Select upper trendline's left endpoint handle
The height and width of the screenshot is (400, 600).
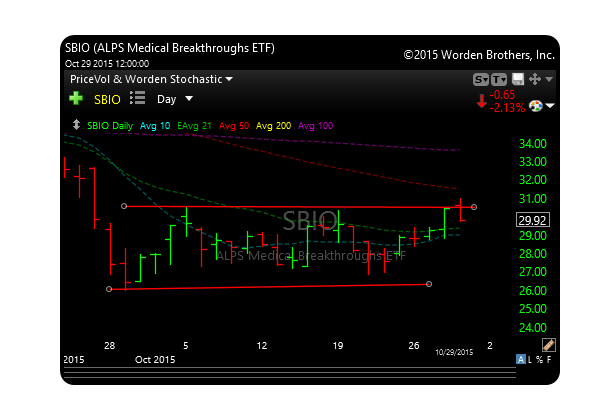point(124,206)
